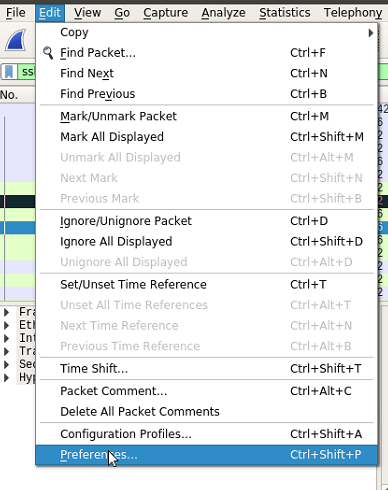388x490 pixels.
Task: Open Configuration Profiles... entry
Action: click(207, 434)
